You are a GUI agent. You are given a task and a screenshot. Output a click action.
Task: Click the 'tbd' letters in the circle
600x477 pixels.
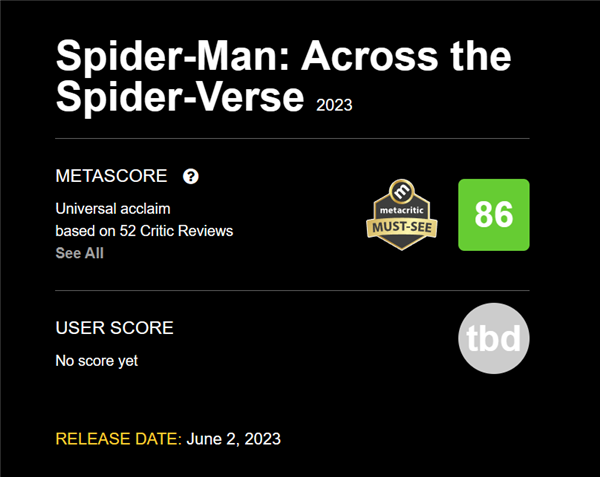pyautogui.click(x=494, y=338)
